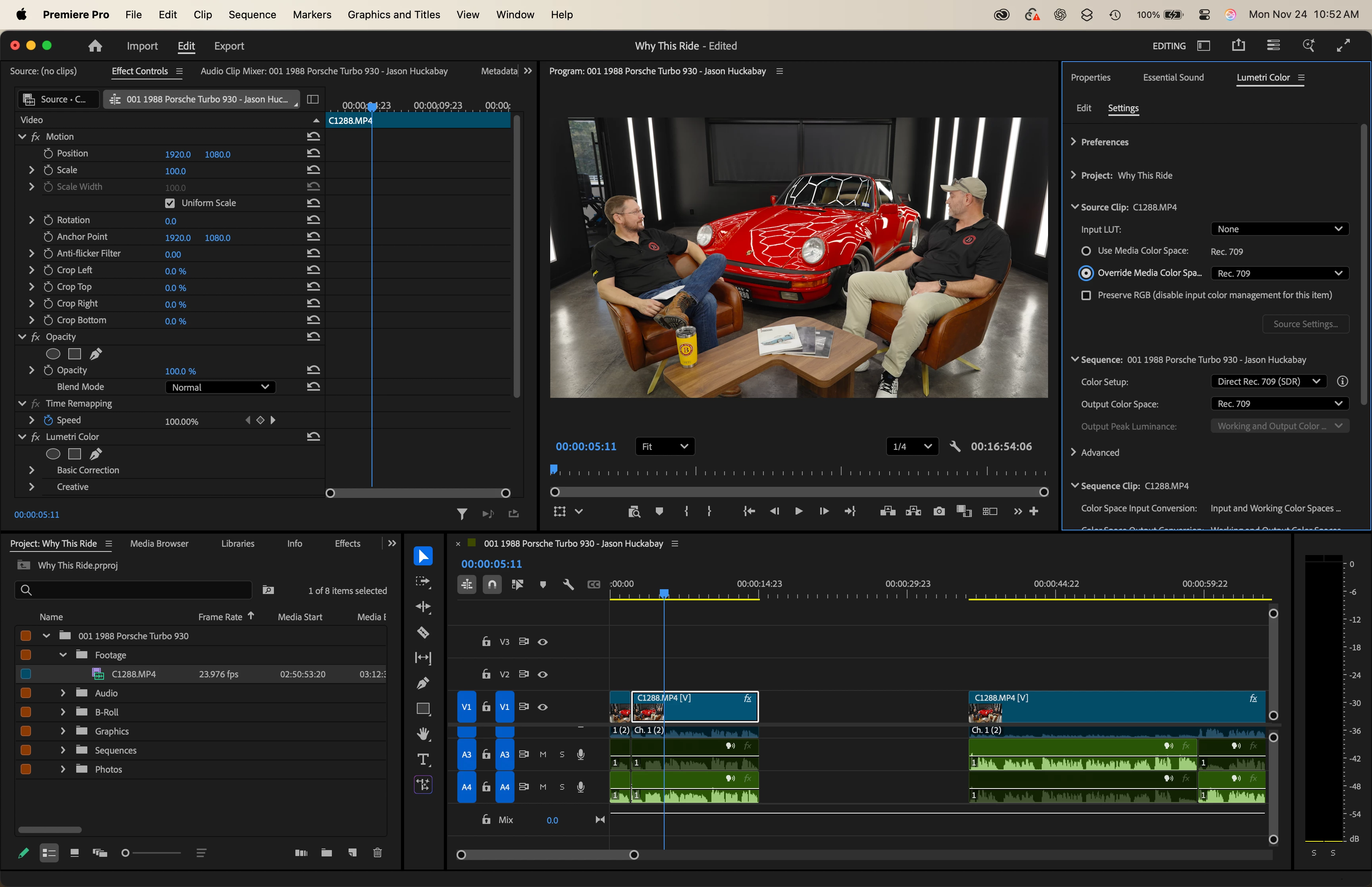
Task: Expand Basic Correction in Lumetri Color
Action: tap(31, 470)
